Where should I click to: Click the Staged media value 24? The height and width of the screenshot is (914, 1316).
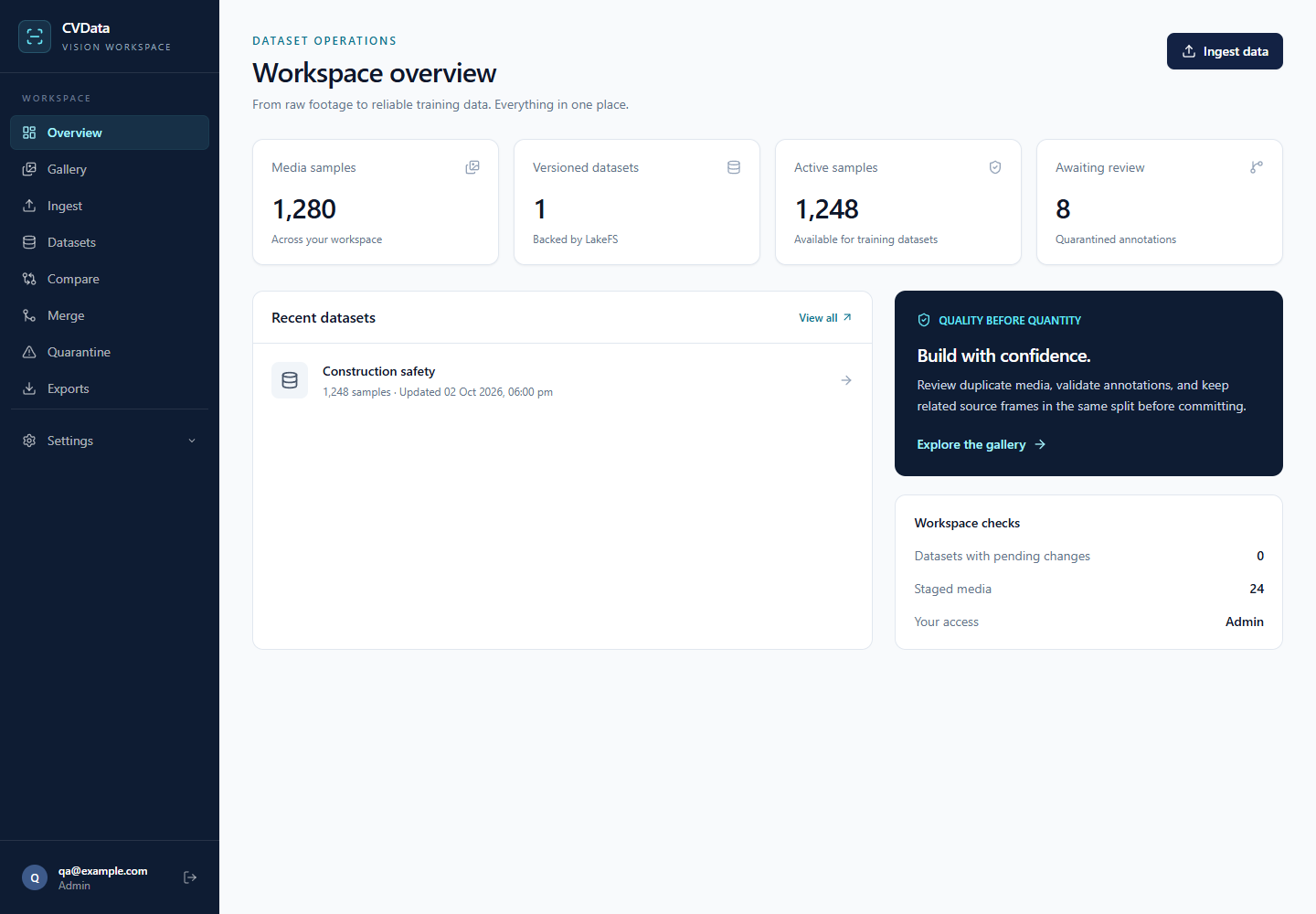click(1257, 589)
